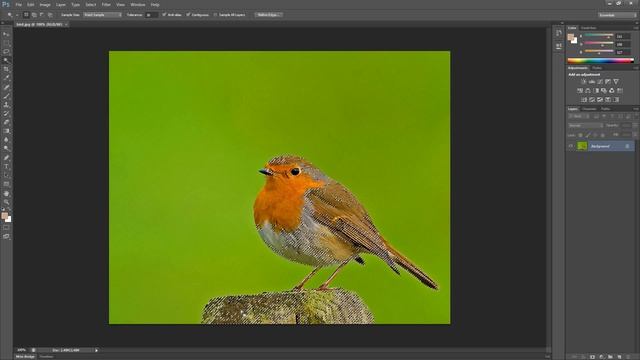Select the Brush tool
This screenshot has height=360, width=640.
(6, 96)
